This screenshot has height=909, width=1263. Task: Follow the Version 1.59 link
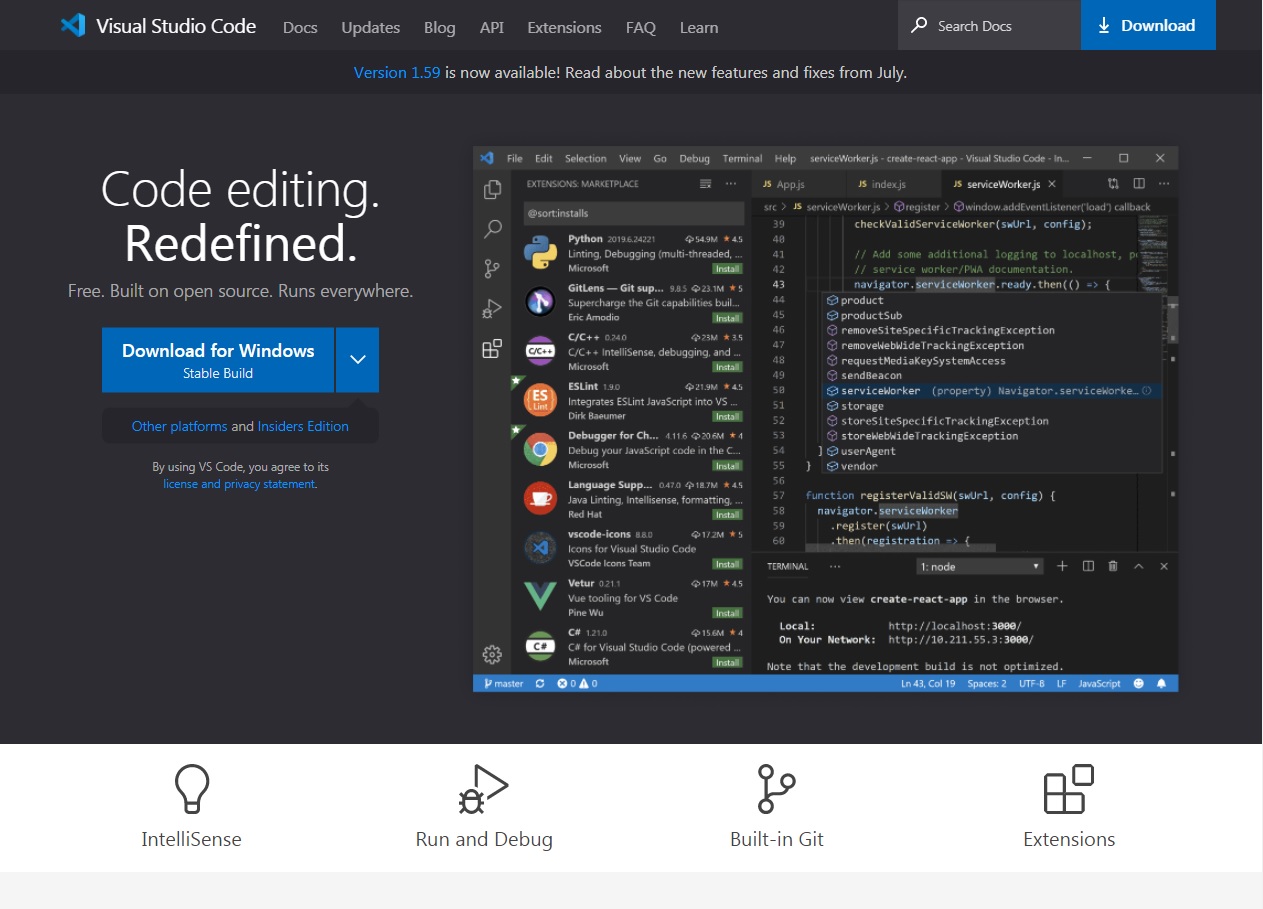(397, 73)
